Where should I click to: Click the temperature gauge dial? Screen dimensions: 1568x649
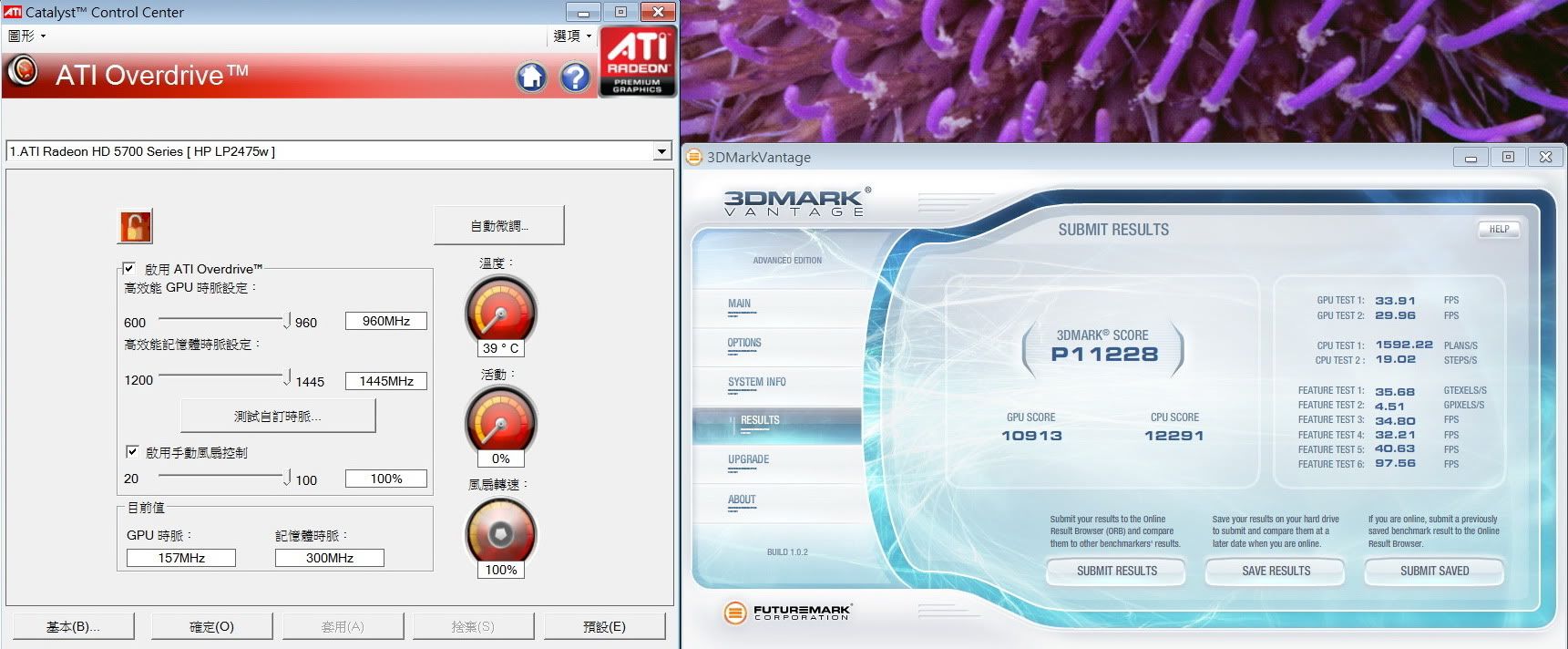click(500, 313)
